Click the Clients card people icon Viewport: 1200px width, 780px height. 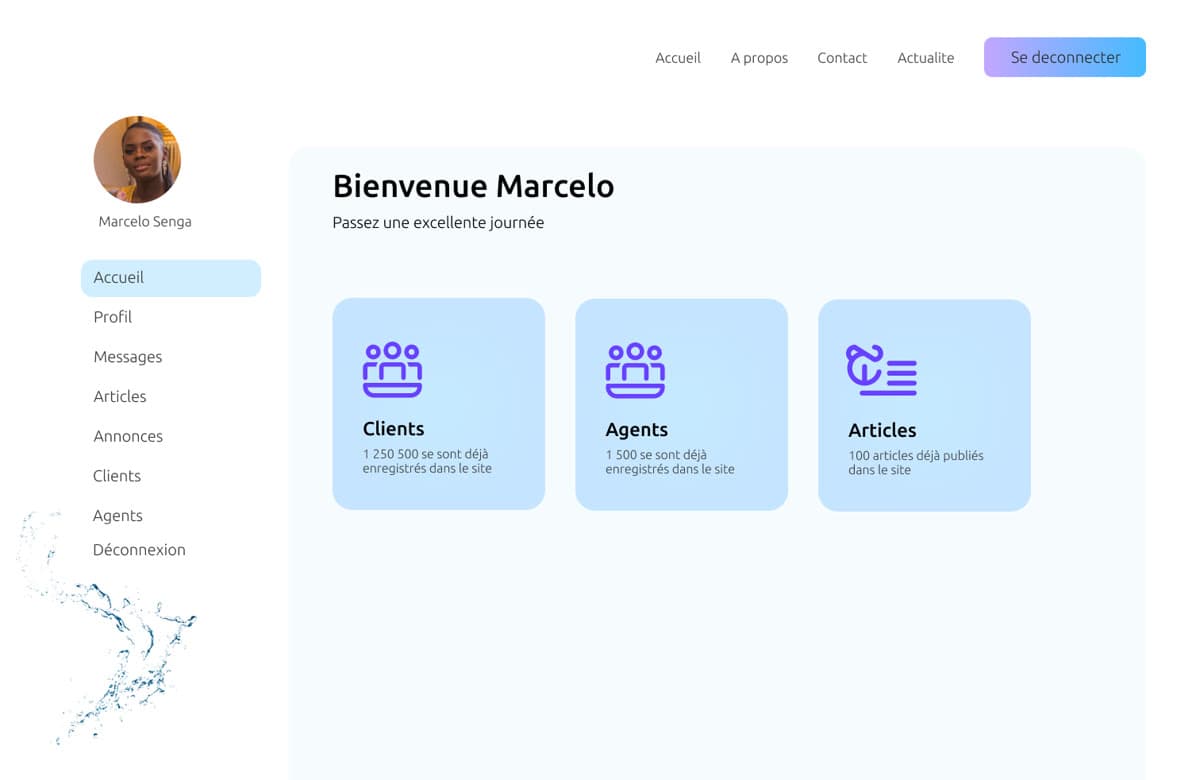392,370
